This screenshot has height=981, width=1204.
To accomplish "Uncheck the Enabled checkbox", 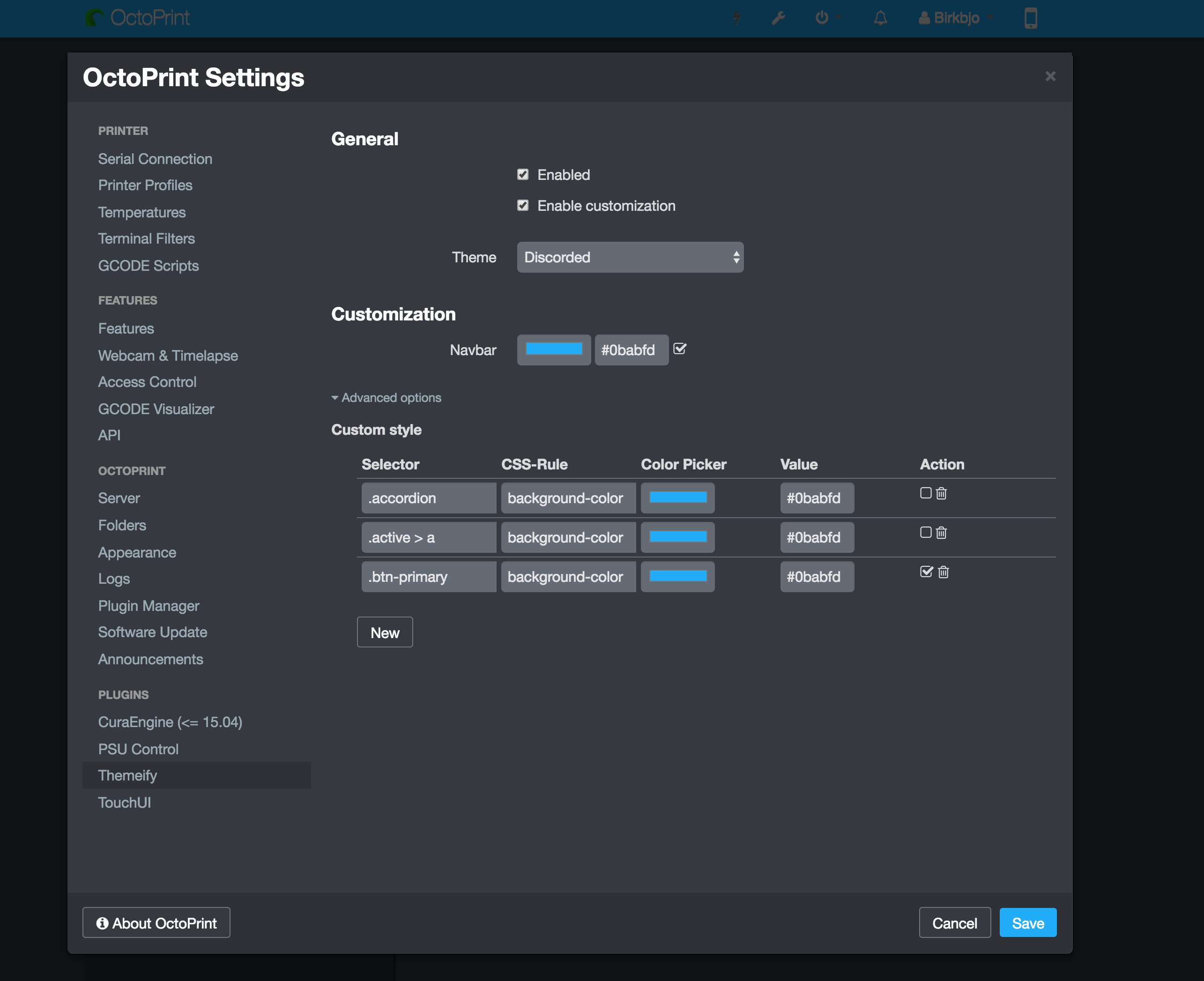I will (x=523, y=175).
